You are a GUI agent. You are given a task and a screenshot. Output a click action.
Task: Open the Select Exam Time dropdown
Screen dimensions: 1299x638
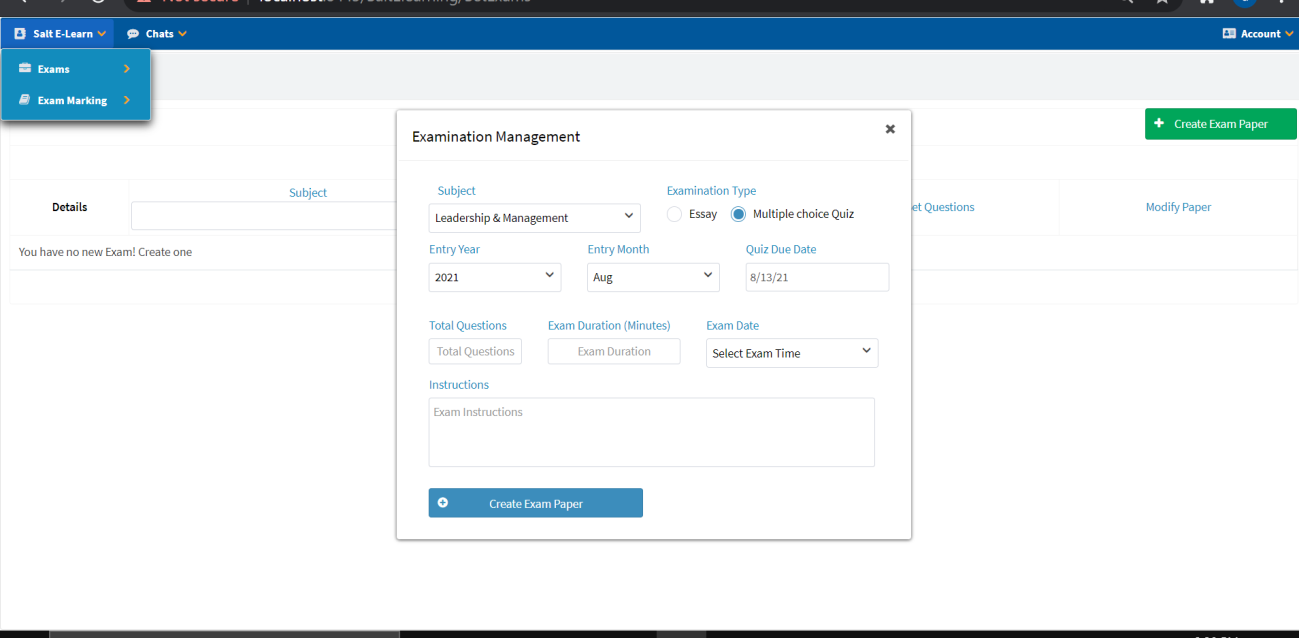click(791, 353)
